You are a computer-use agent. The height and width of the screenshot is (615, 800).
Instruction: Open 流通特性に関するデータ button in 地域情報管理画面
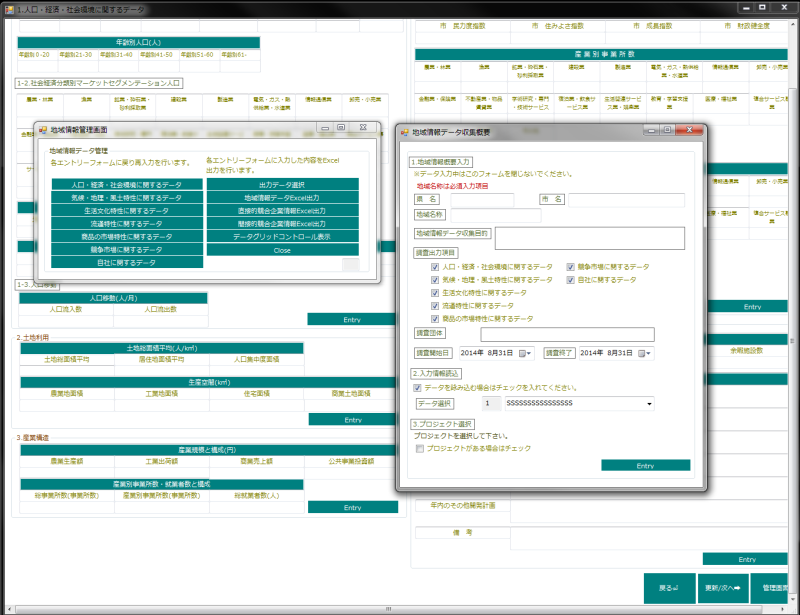127,224
